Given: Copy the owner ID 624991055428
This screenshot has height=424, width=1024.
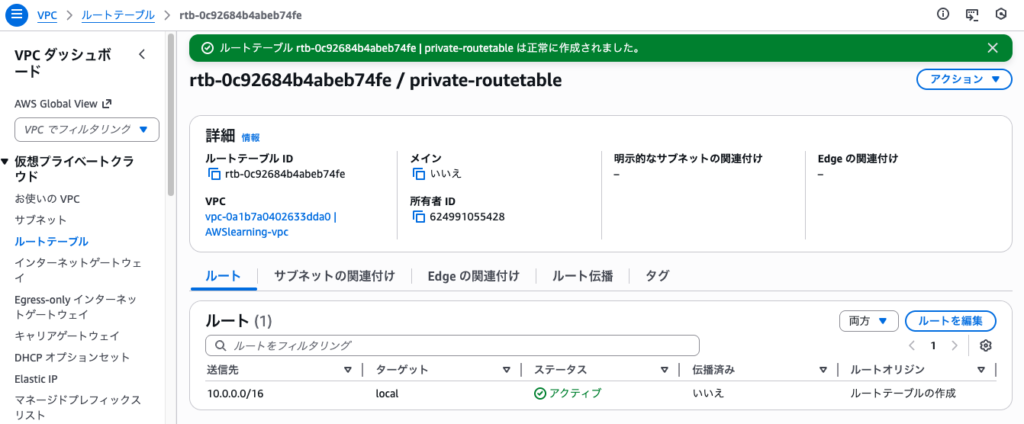Looking at the screenshot, I should point(418,217).
